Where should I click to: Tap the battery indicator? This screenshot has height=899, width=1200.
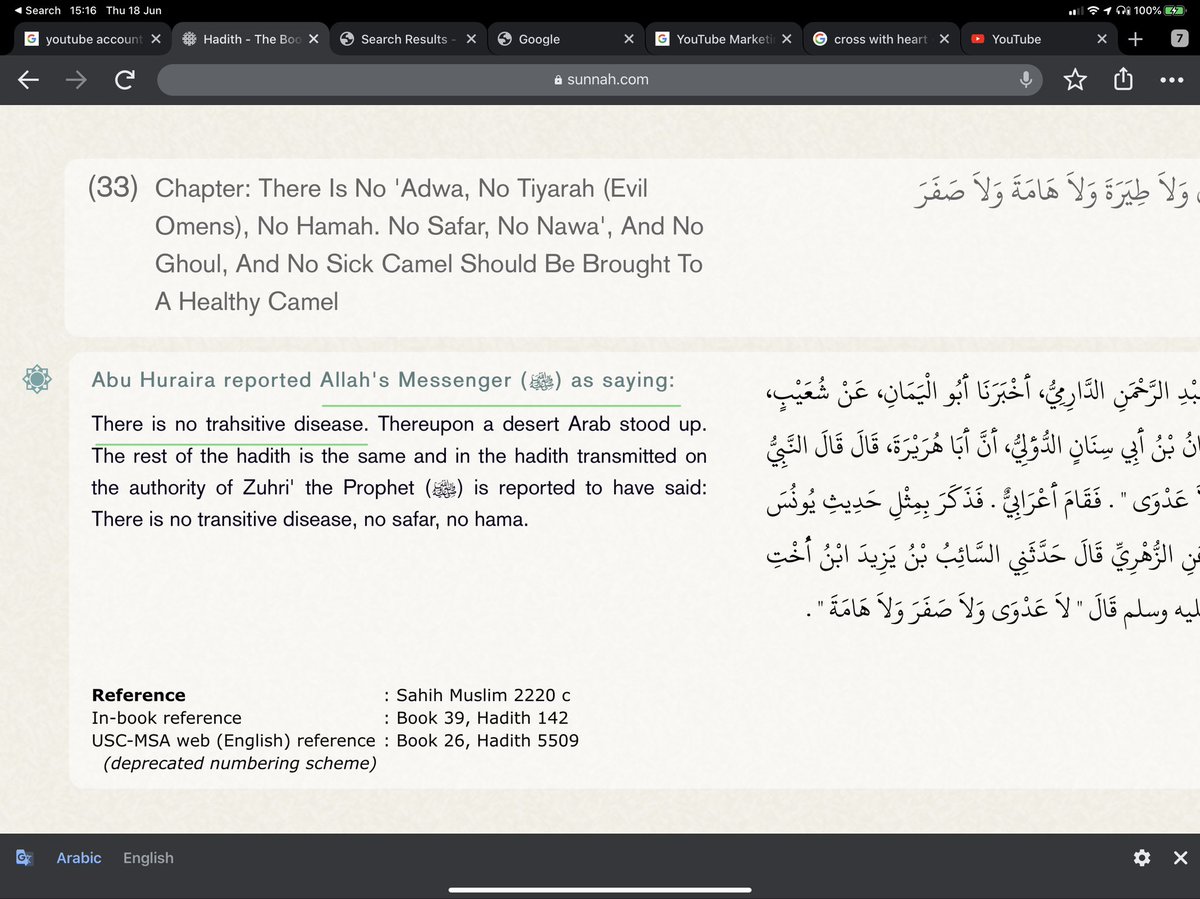(x=1174, y=10)
